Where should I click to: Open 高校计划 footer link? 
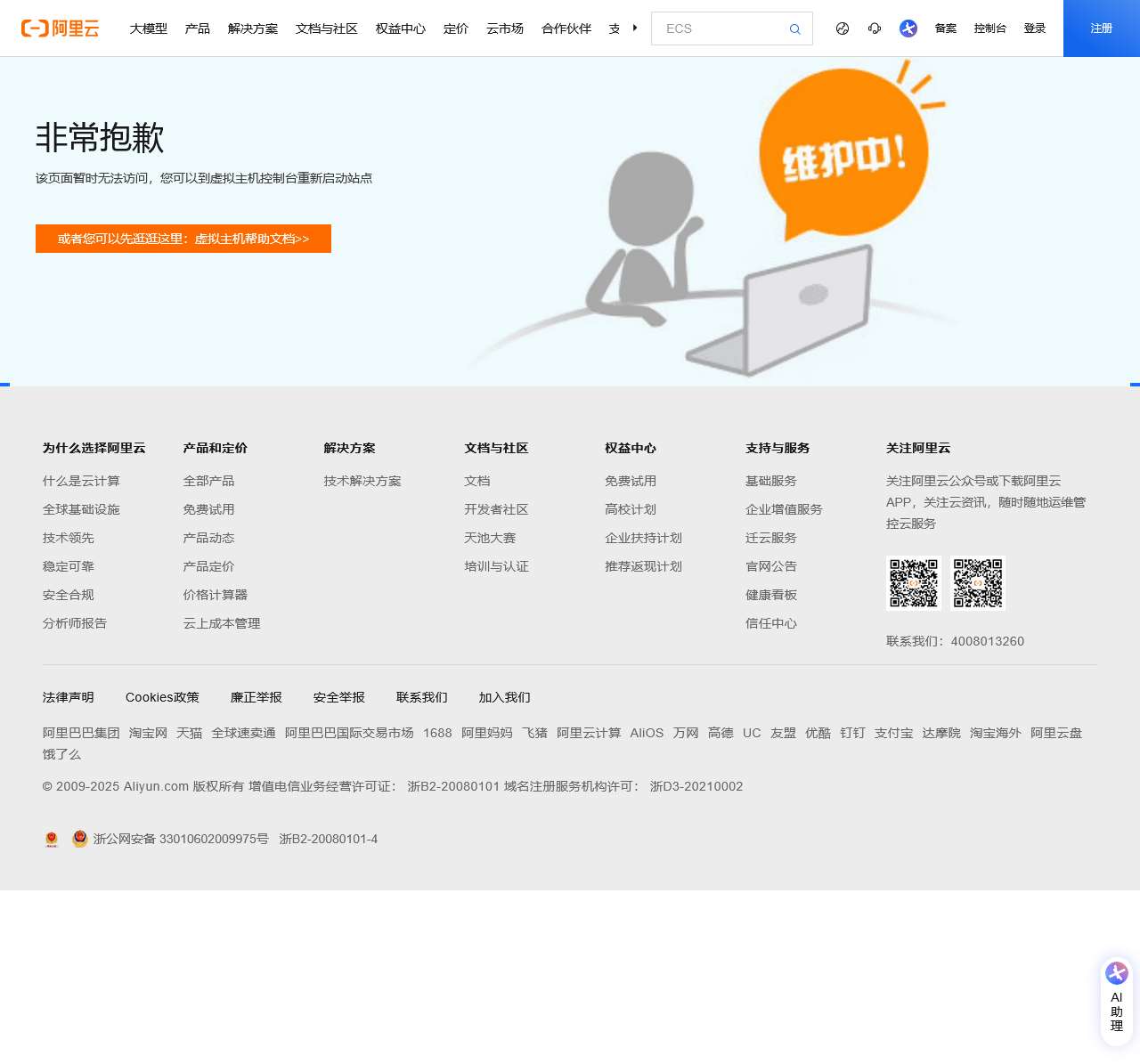point(631,509)
